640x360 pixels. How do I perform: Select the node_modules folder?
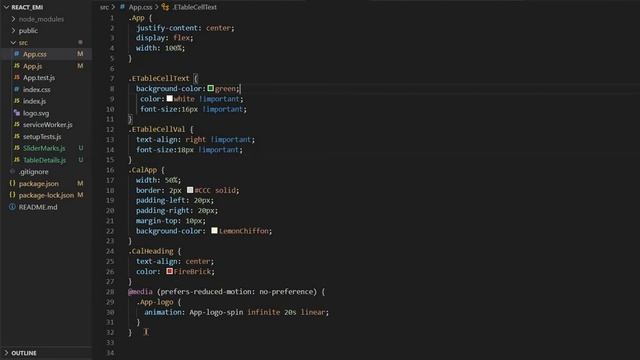[x=41, y=19]
